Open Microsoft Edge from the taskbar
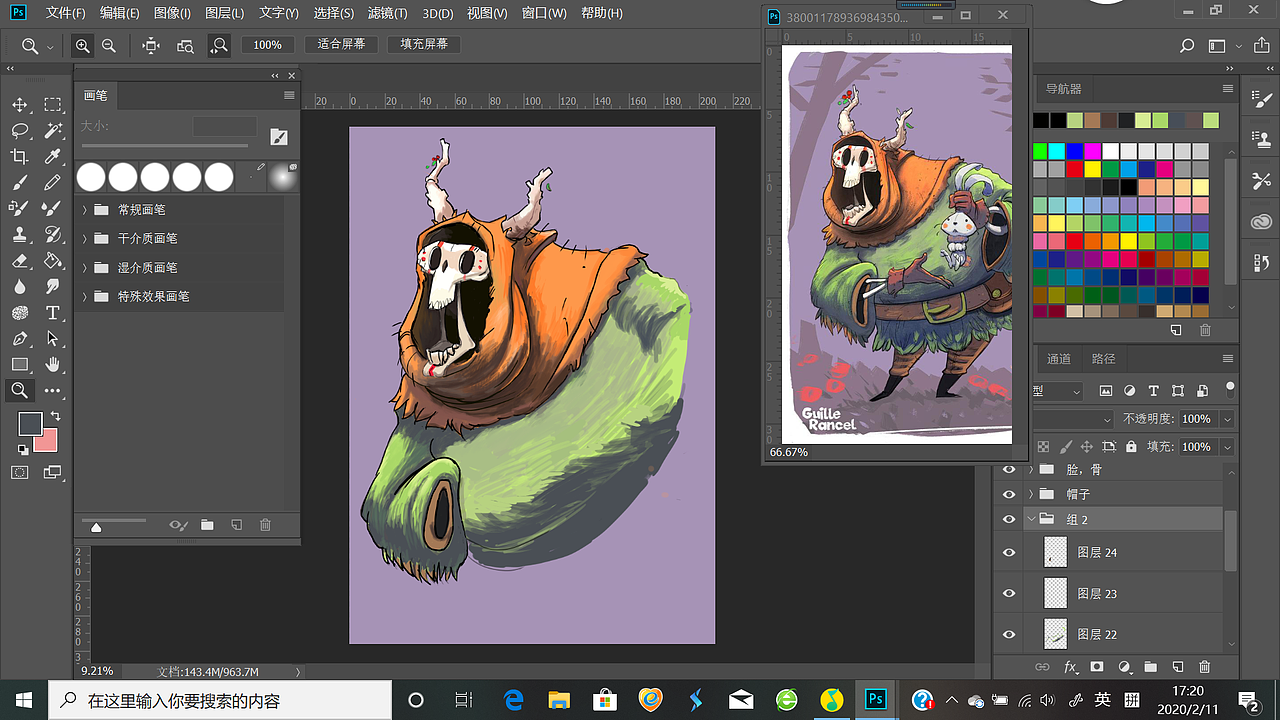Viewport: 1280px width, 720px height. pyautogui.click(x=513, y=700)
